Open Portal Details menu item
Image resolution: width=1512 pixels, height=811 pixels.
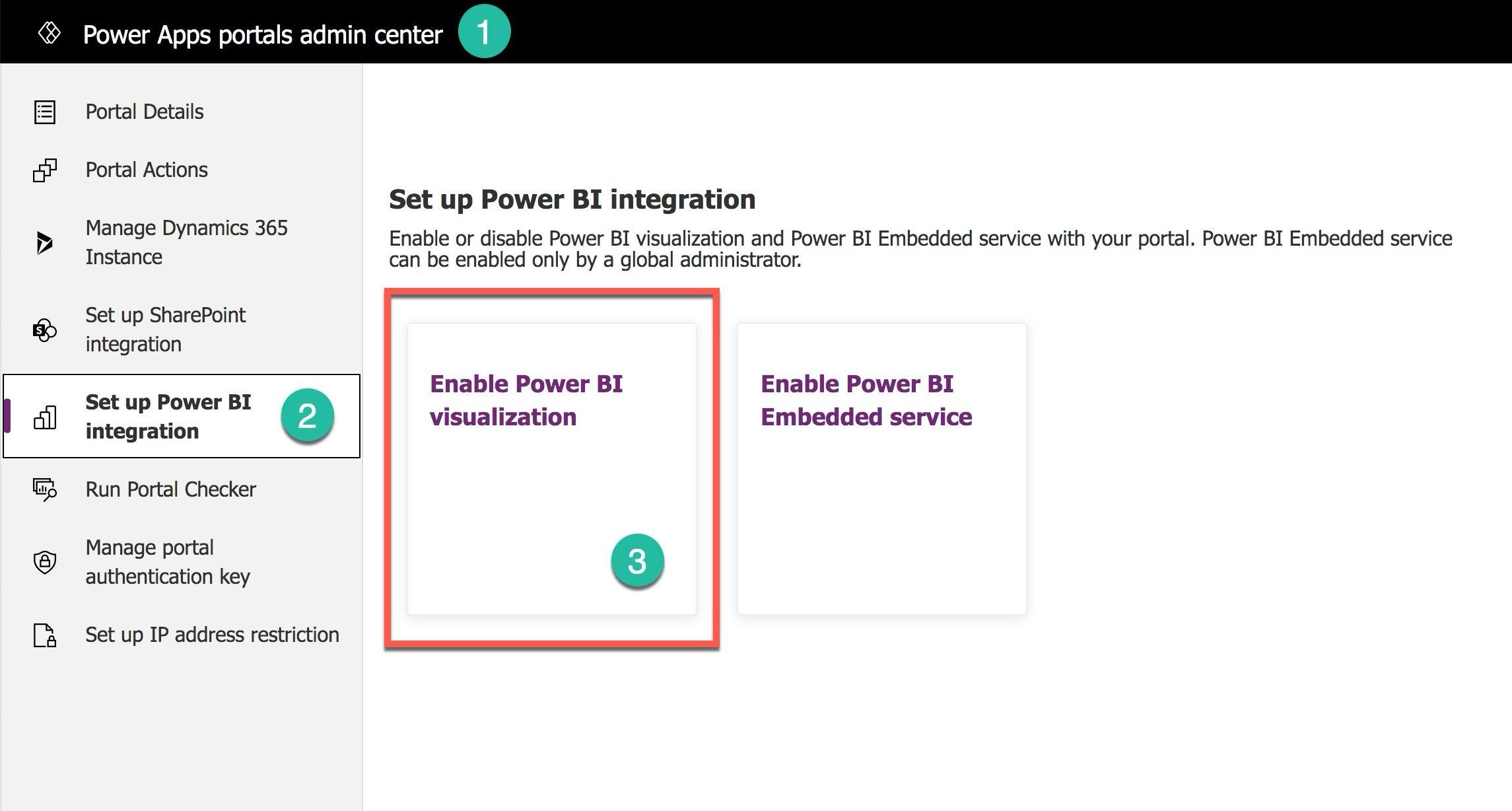182,112
